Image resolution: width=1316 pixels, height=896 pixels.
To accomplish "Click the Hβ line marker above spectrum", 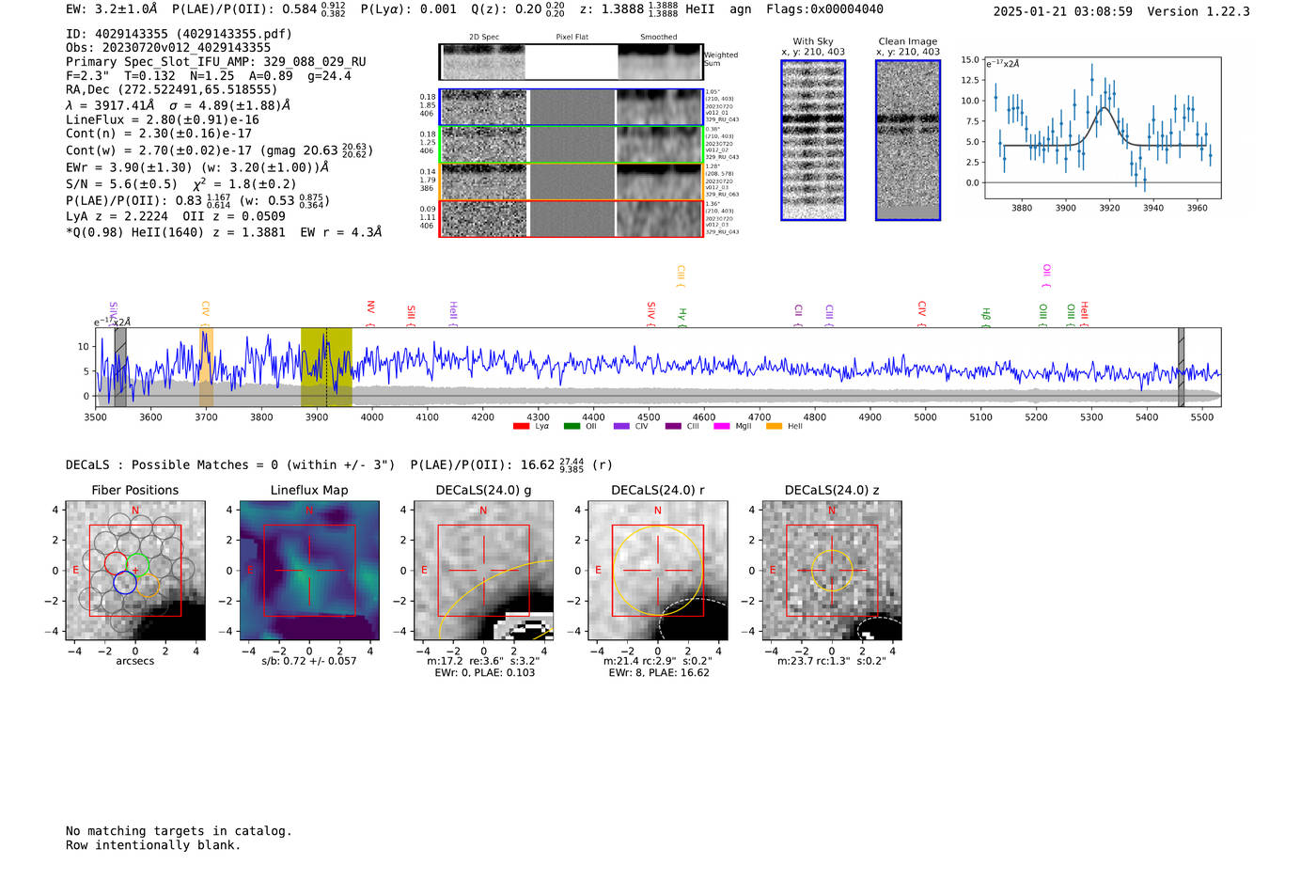I will point(986,317).
